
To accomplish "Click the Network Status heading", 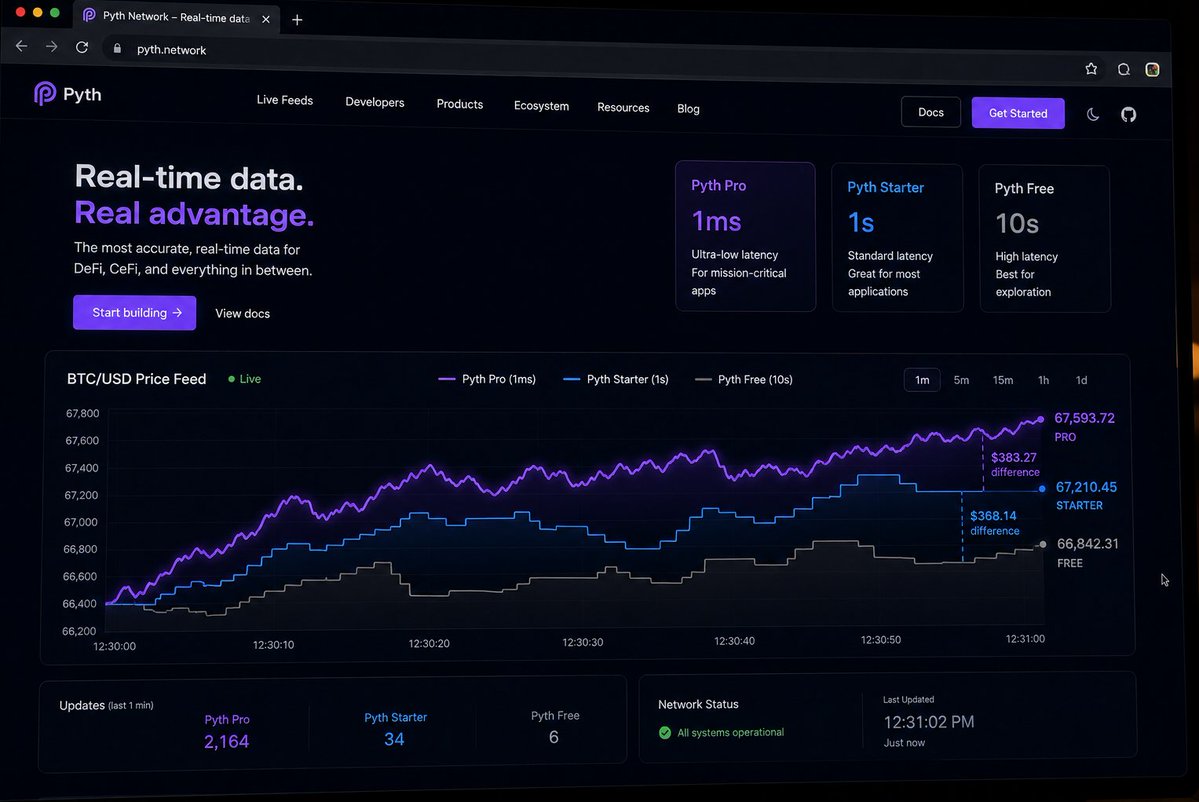I will 698,704.
